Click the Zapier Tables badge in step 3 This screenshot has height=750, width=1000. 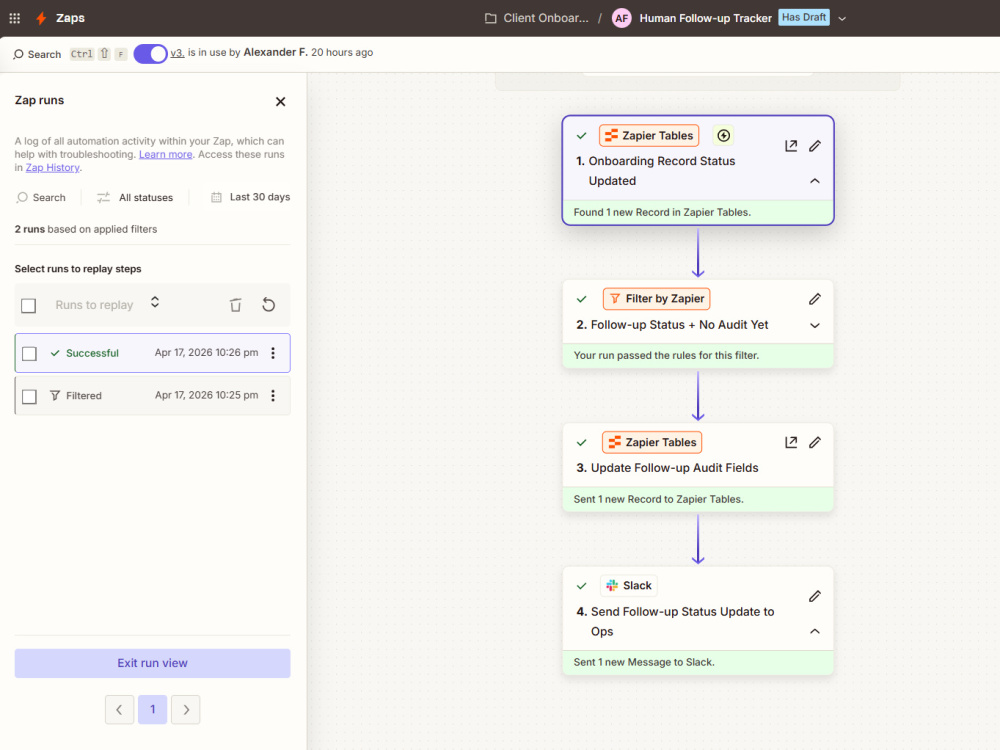[652, 442]
